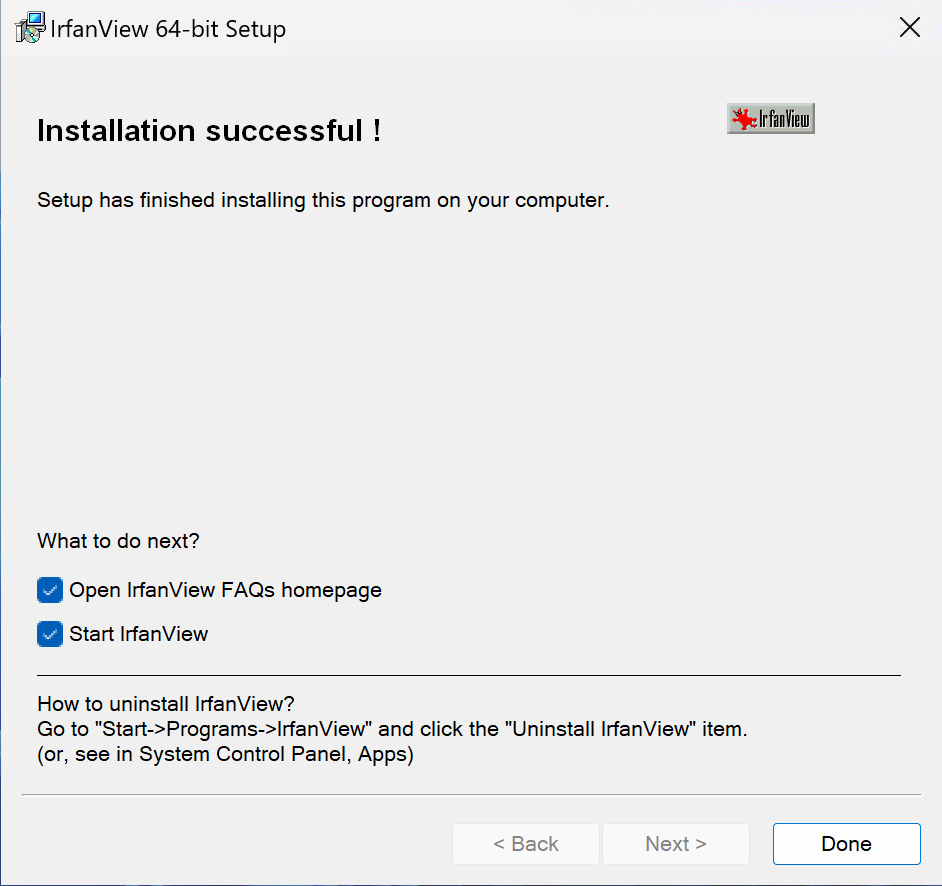Close the IrfanView Setup window
This screenshot has height=886, width=942.
[x=910, y=28]
